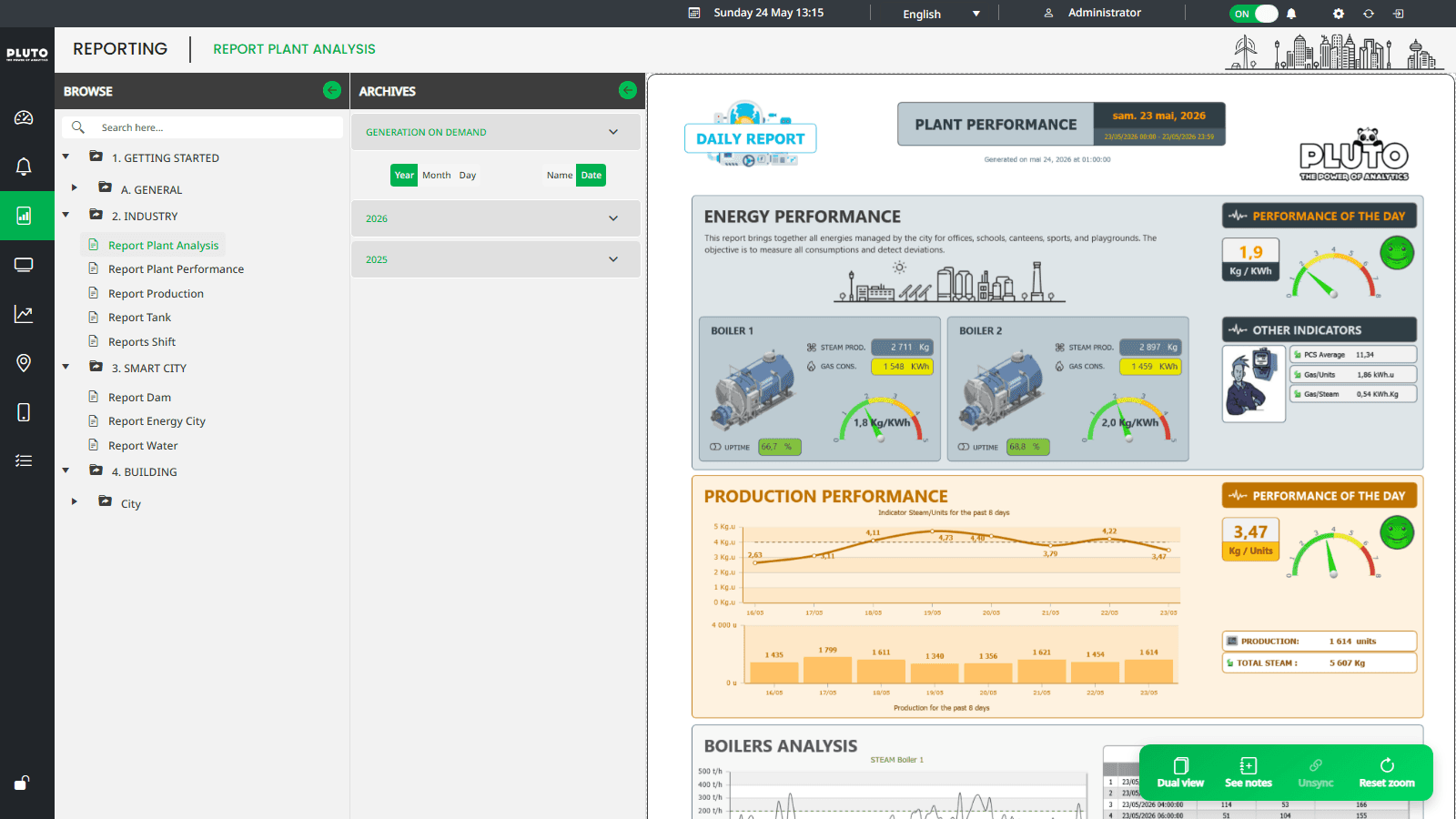This screenshot has width=1456, height=819.
Task: Select the Day grouping option
Action: tap(468, 175)
